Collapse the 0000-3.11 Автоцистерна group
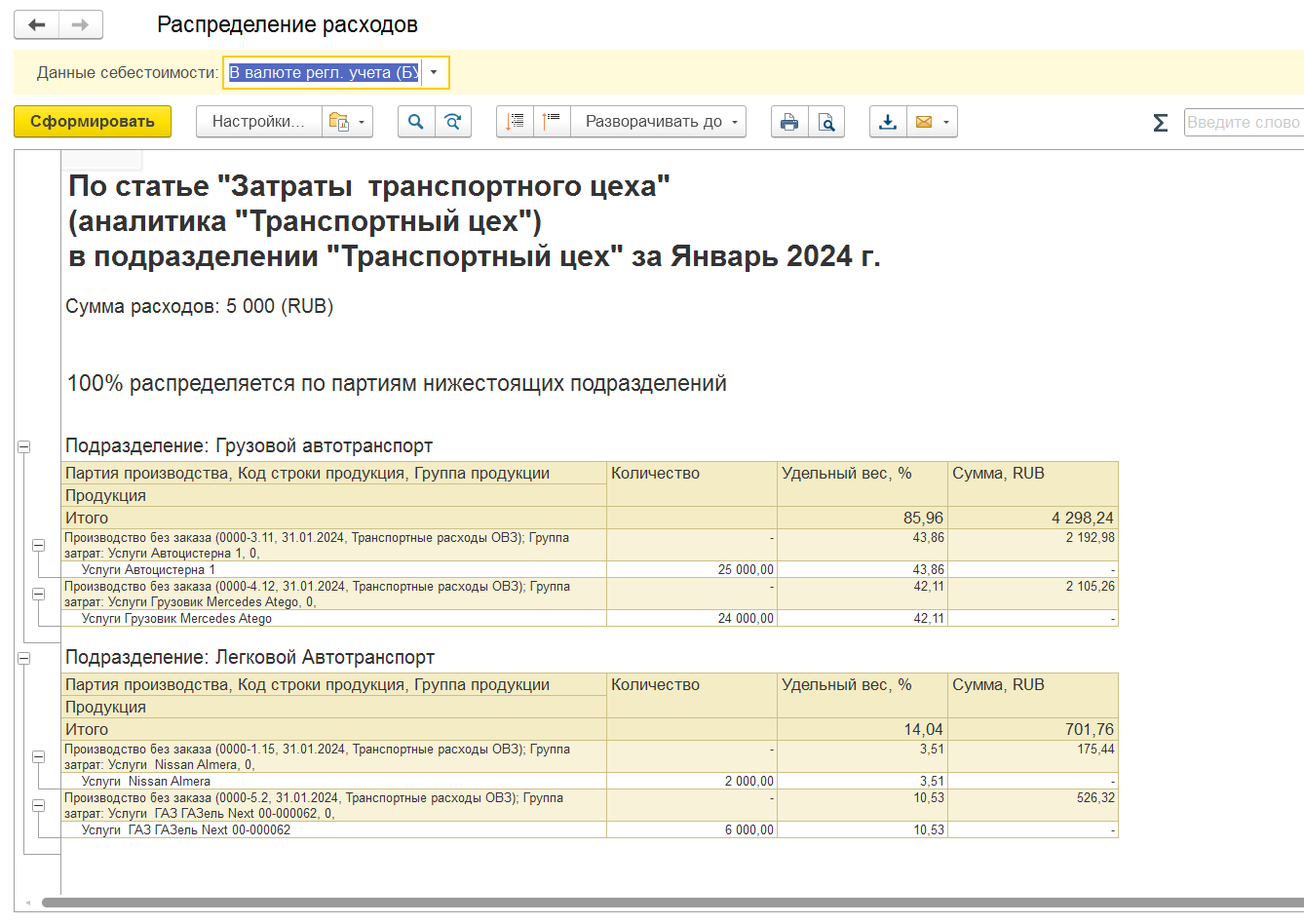The width and height of the screenshot is (1304, 924). pyautogui.click(x=39, y=545)
